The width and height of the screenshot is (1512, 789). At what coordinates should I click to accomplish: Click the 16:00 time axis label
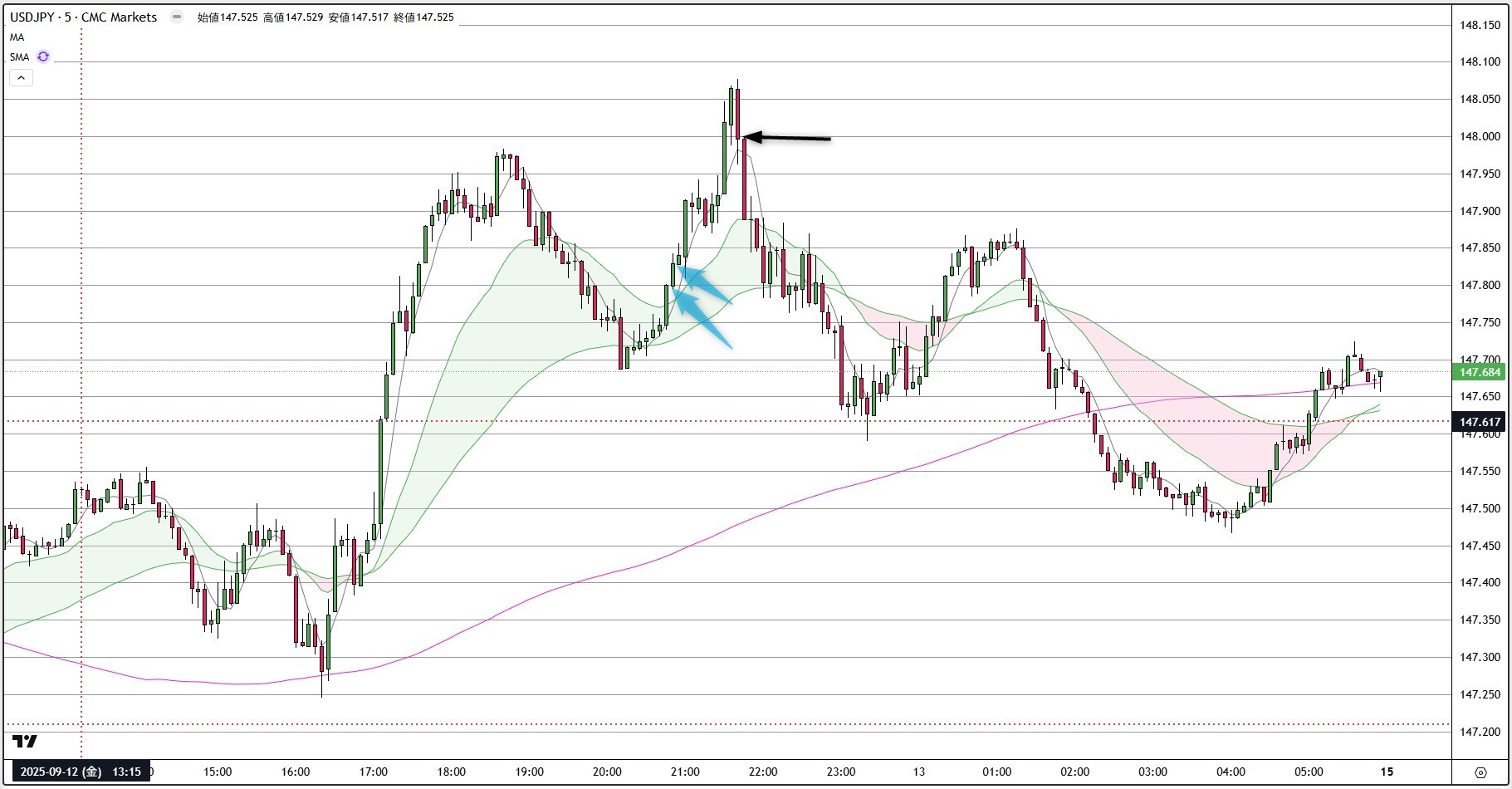coord(296,772)
